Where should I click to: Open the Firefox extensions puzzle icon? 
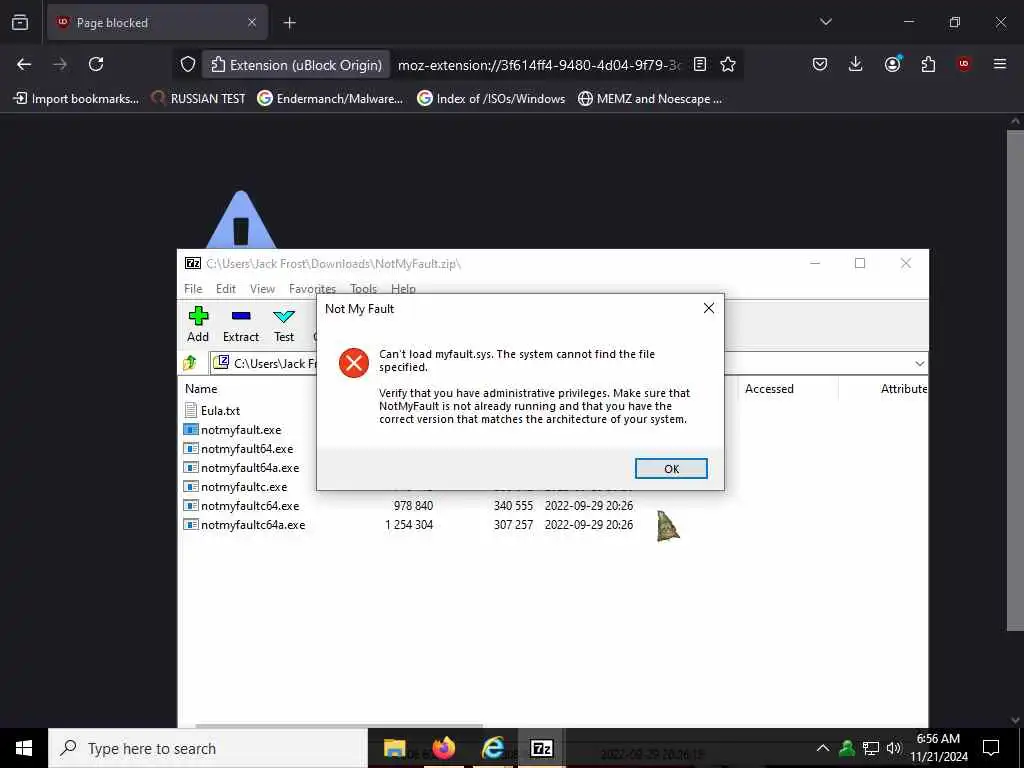click(928, 64)
